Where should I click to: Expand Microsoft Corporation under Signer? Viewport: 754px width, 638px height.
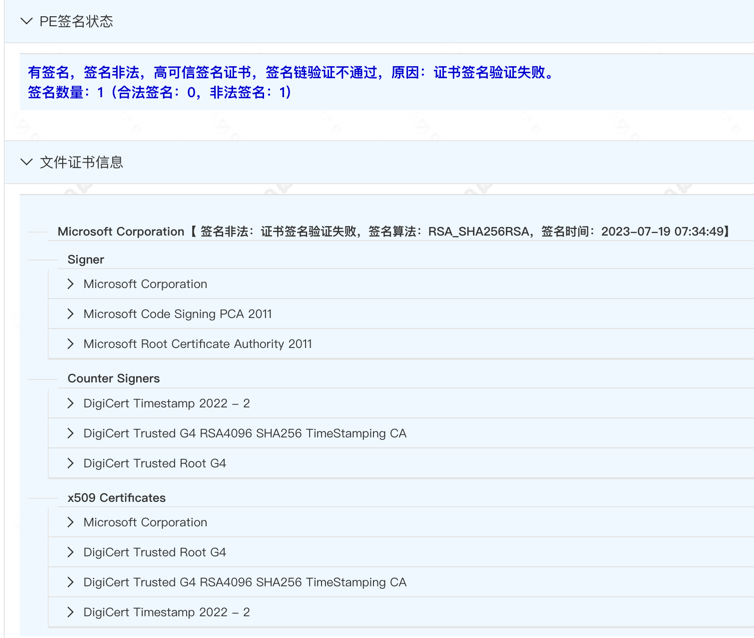(71, 284)
